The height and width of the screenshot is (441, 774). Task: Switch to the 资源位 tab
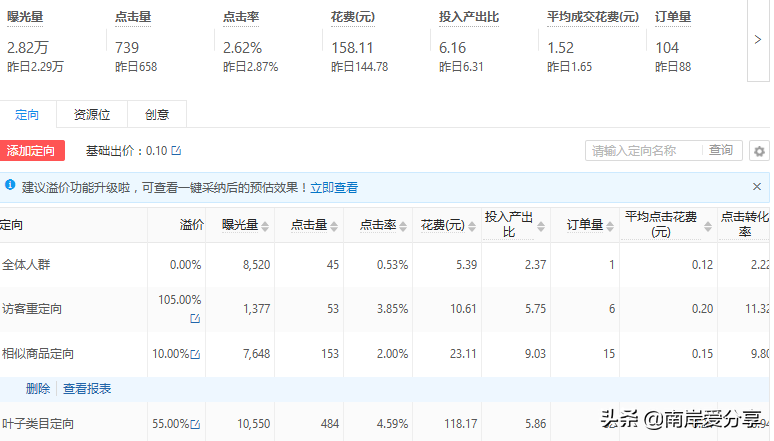(x=92, y=115)
